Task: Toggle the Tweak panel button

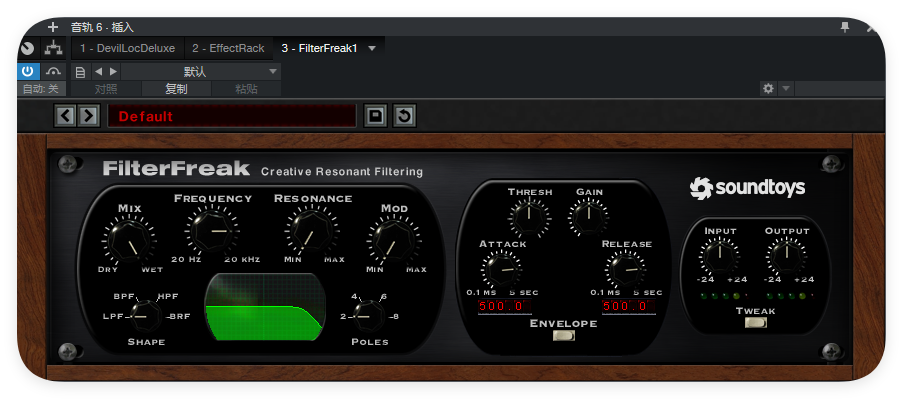Action: click(x=756, y=322)
